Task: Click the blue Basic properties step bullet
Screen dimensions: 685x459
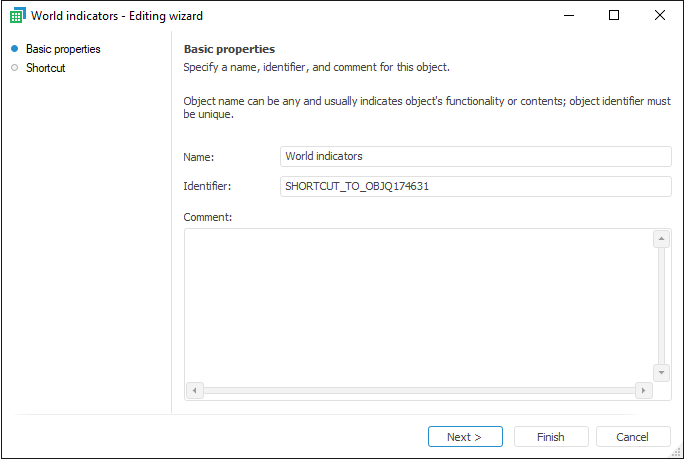Action: pos(14,49)
